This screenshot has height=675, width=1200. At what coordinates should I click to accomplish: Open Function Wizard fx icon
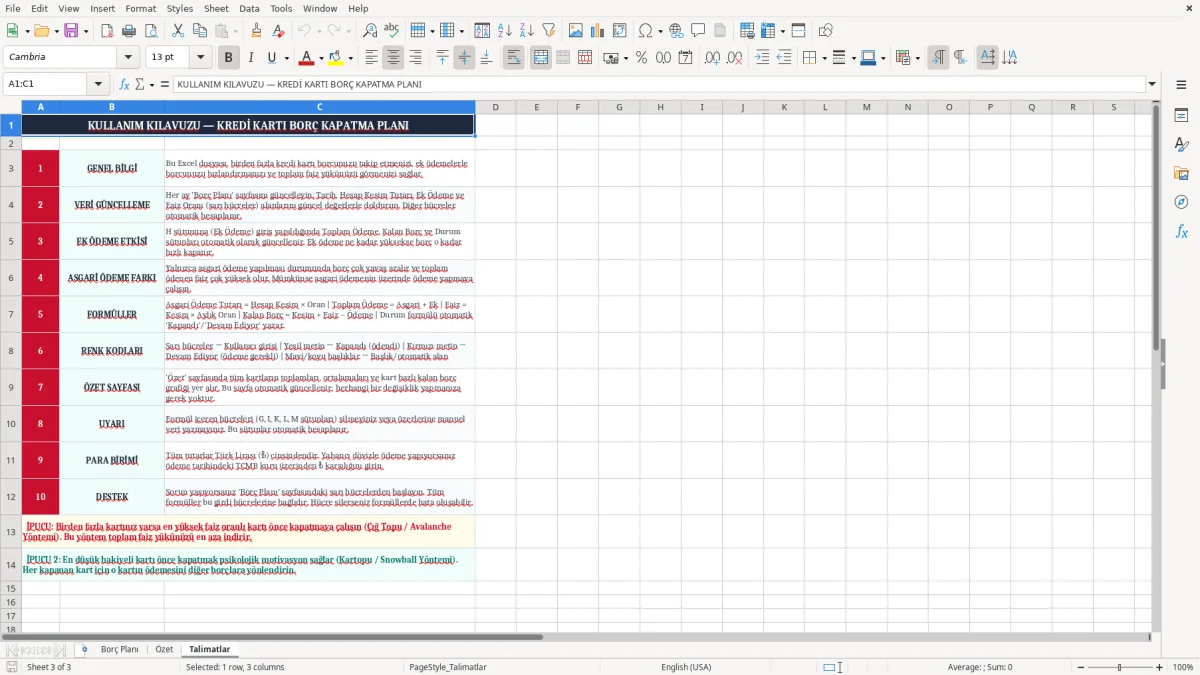tap(124, 84)
